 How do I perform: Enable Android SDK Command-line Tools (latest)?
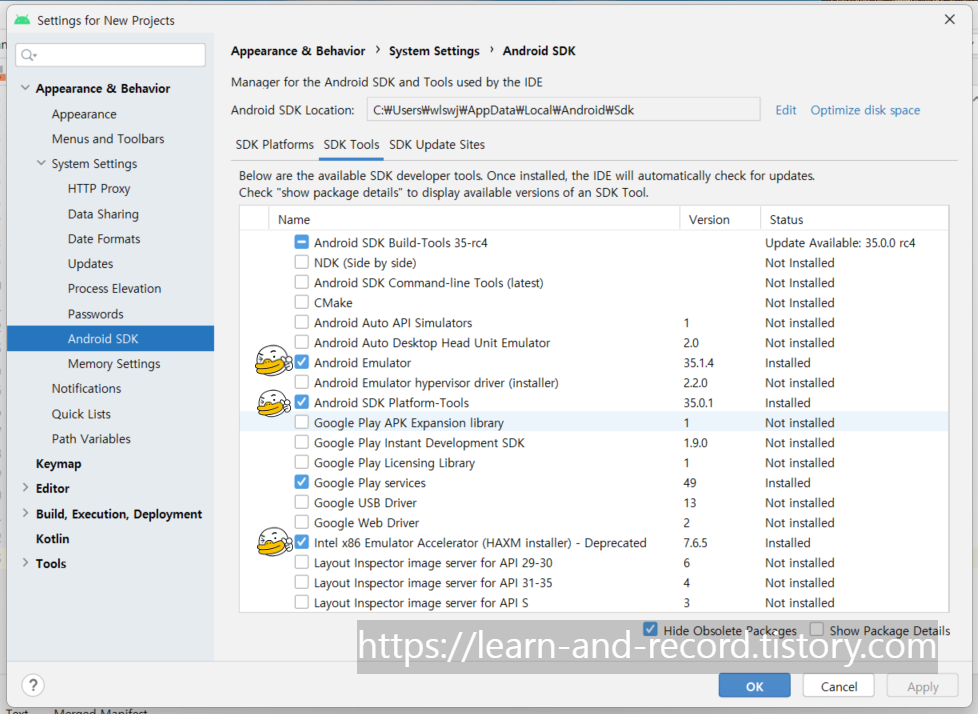[x=302, y=282]
